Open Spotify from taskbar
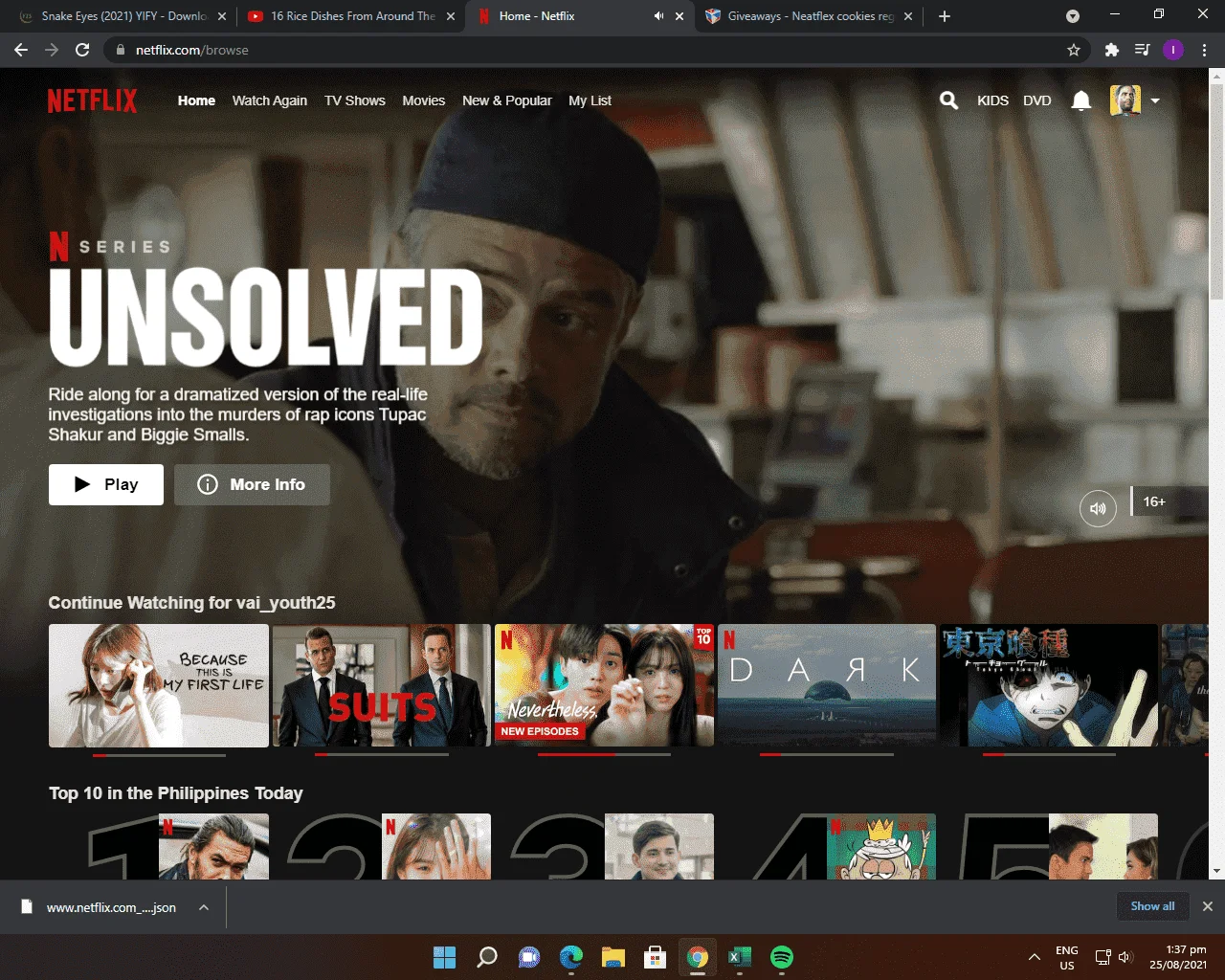 pyautogui.click(x=782, y=957)
